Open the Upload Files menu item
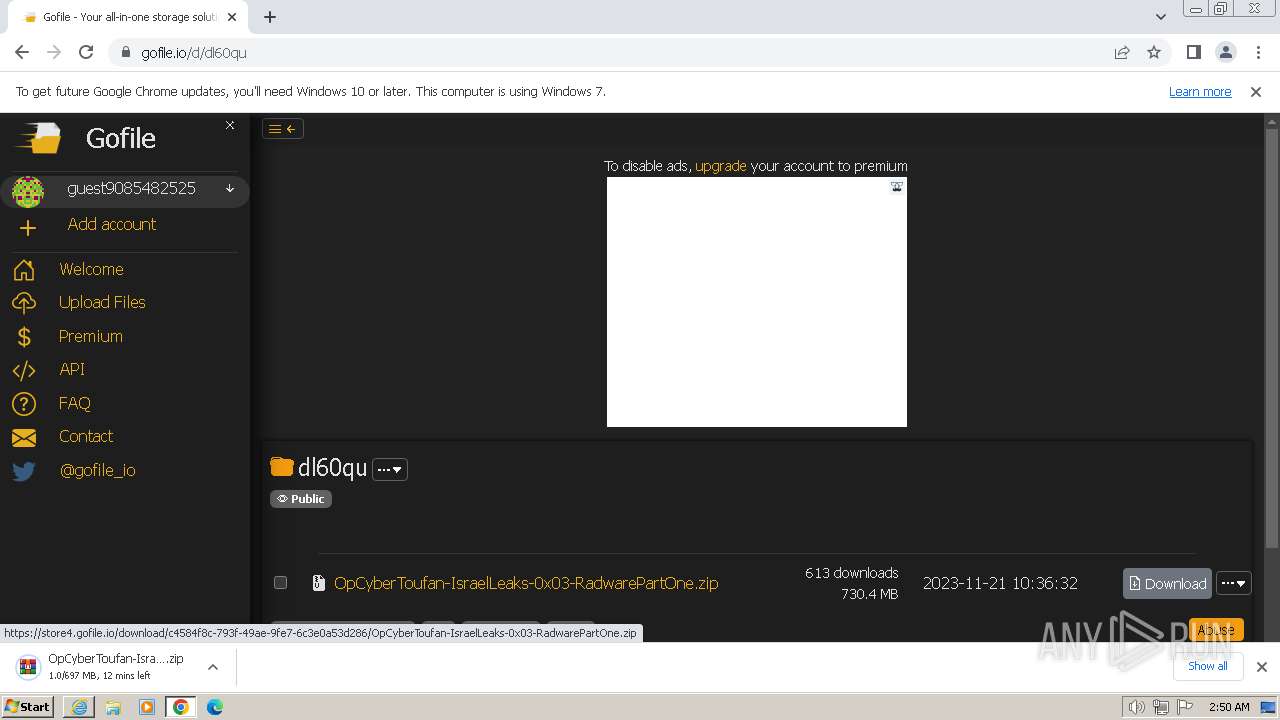 (x=102, y=302)
